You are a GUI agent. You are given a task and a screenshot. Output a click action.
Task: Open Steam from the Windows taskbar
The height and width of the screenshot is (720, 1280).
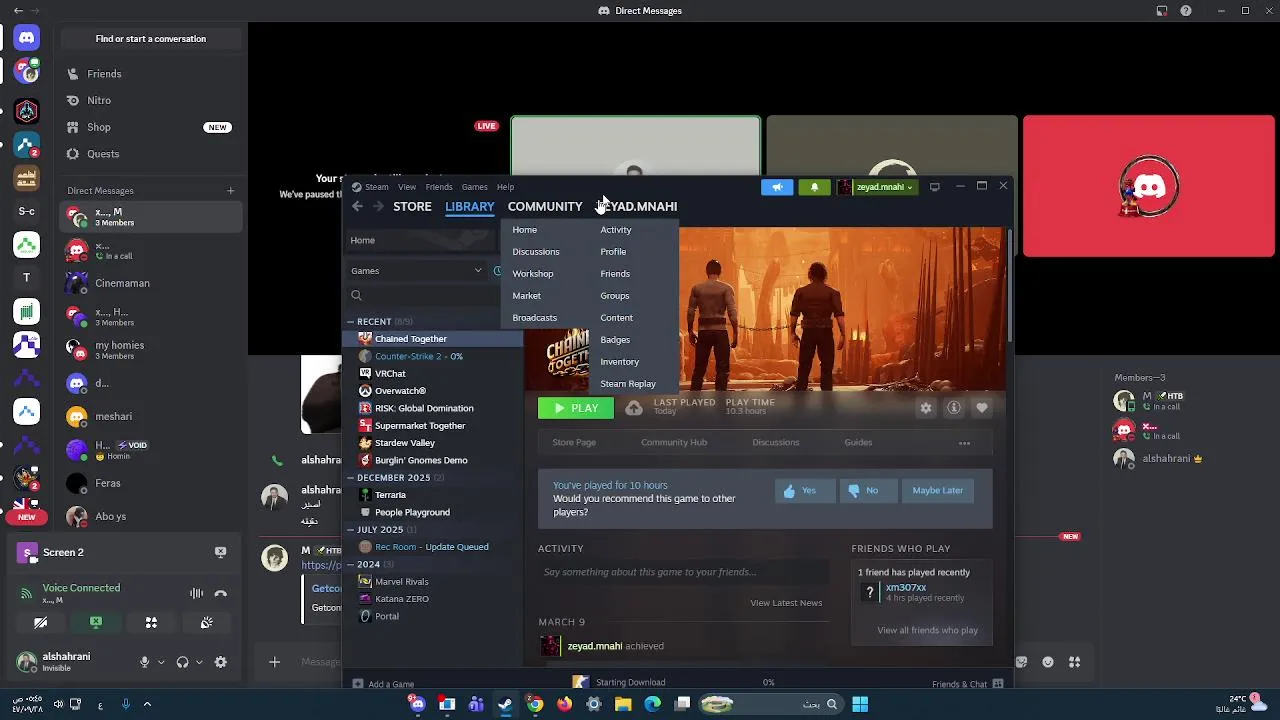point(505,704)
